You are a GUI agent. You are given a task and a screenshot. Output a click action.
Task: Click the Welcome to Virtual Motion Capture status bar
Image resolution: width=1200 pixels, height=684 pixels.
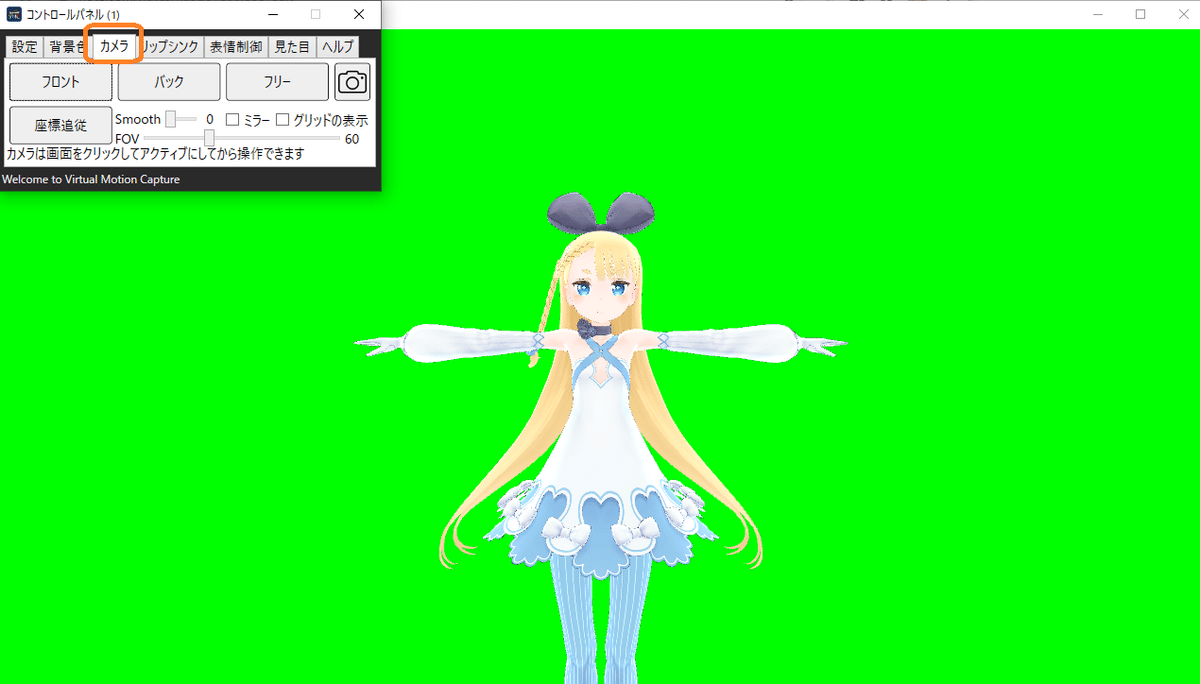[92, 178]
